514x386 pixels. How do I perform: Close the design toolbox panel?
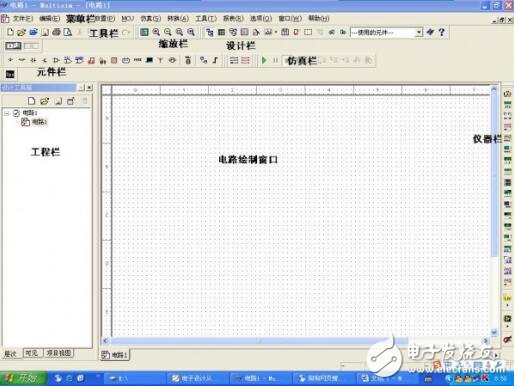[89, 88]
